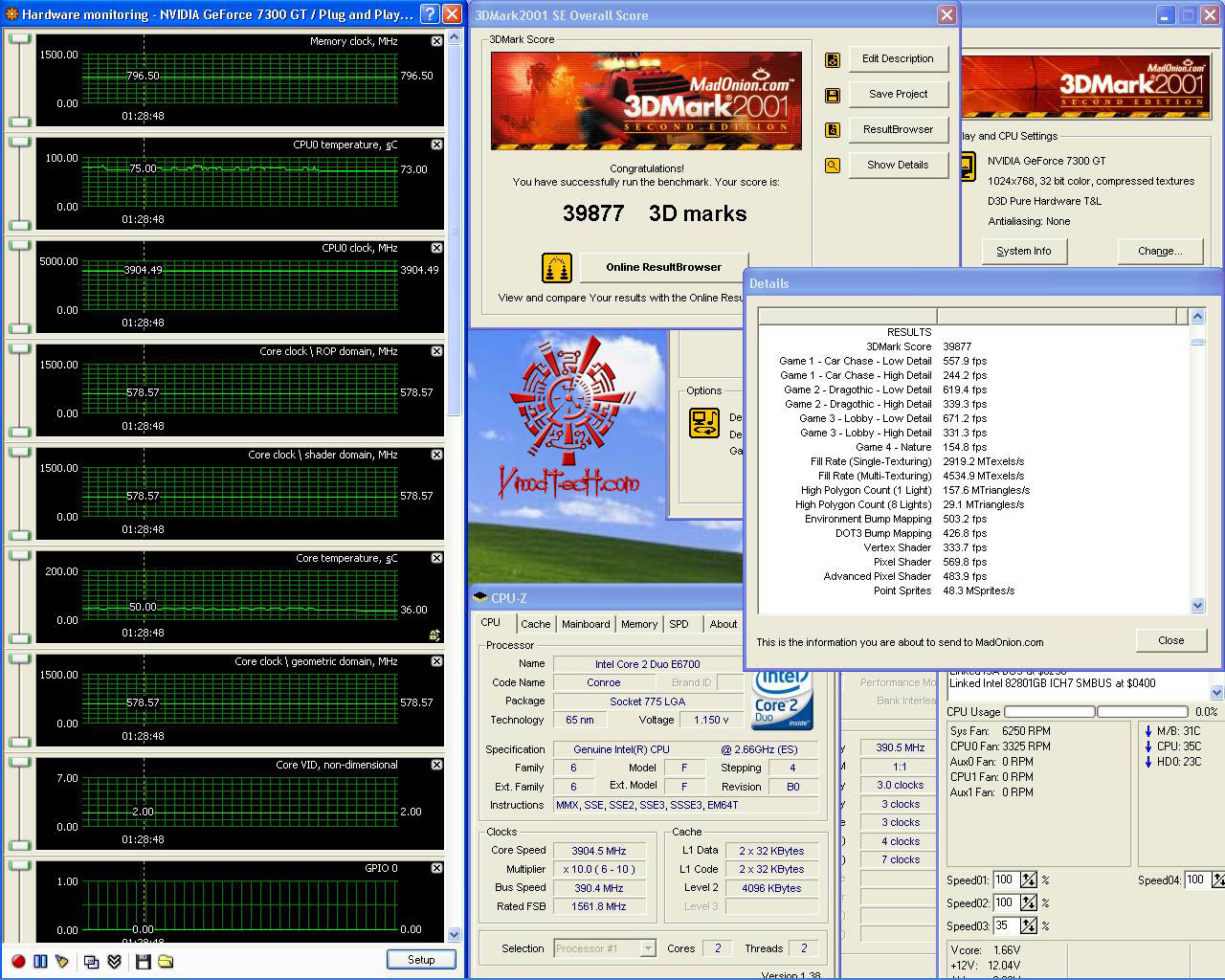Close the Core clock shader domain graph
The image size is (1225, 980).
click(436, 455)
